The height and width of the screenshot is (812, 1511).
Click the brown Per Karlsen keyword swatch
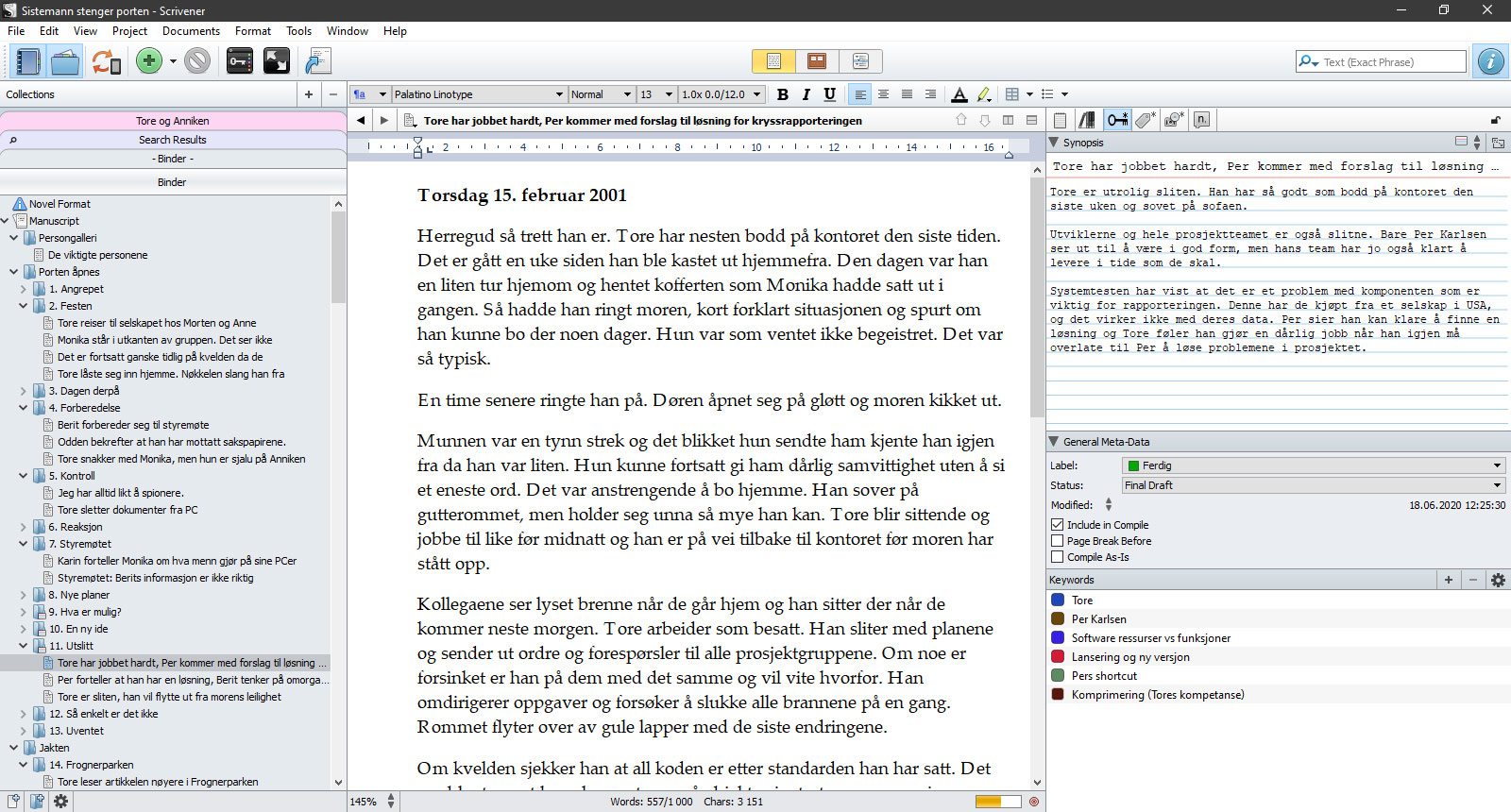click(1058, 619)
